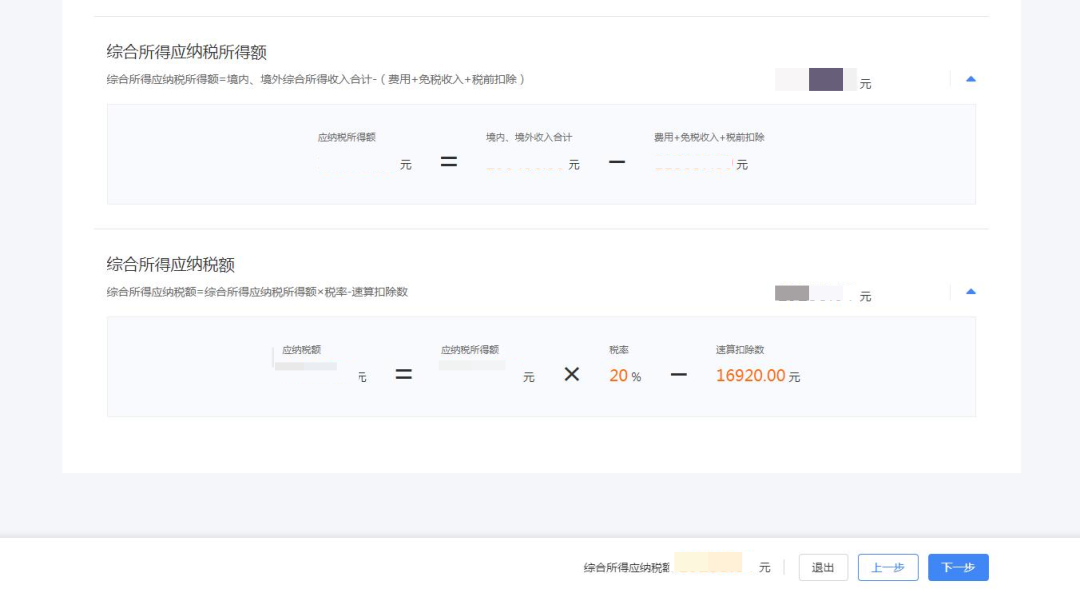Go back with the 上一步 button

(888, 567)
